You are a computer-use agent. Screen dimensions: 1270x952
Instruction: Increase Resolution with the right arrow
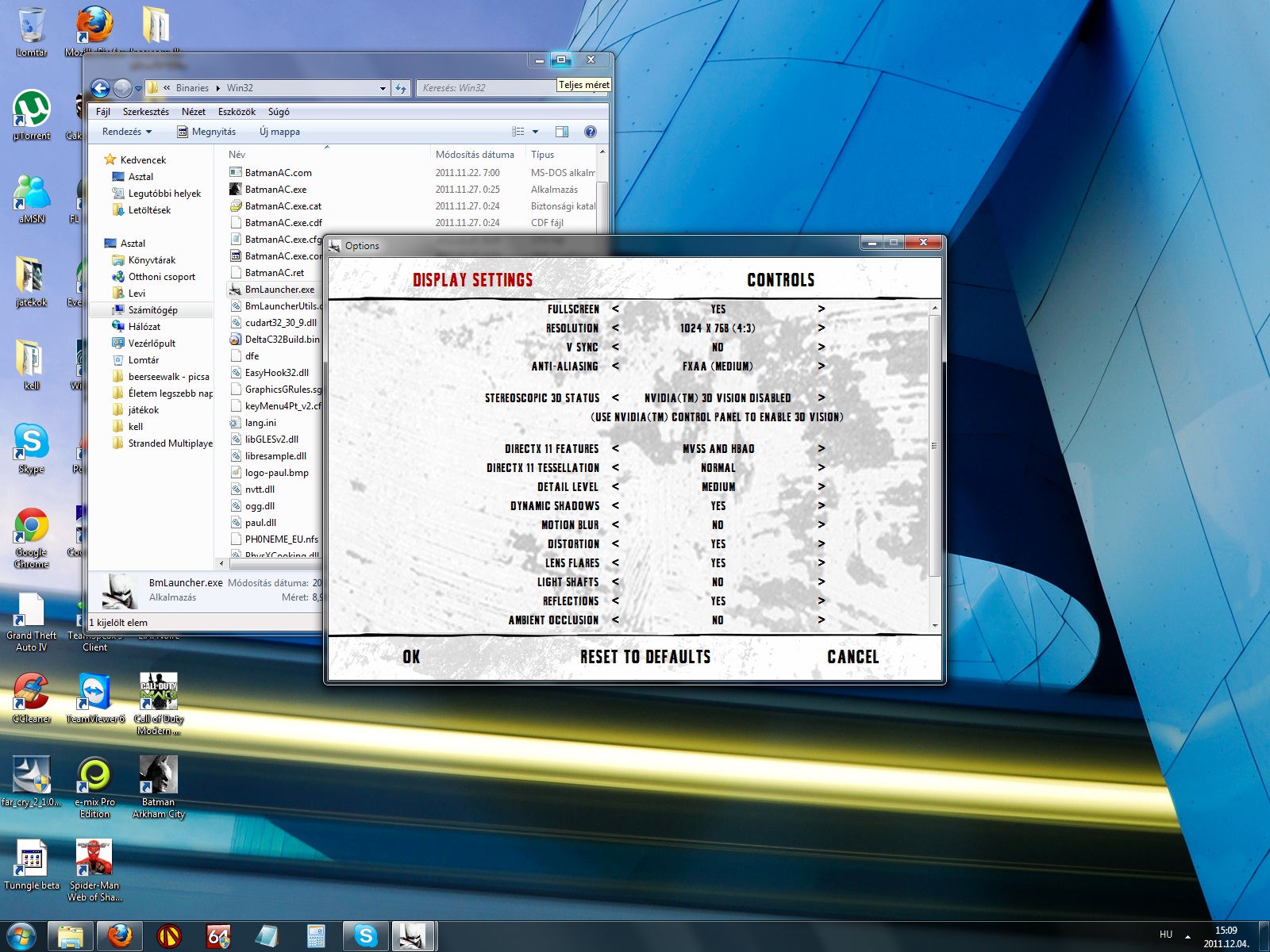point(822,328)
